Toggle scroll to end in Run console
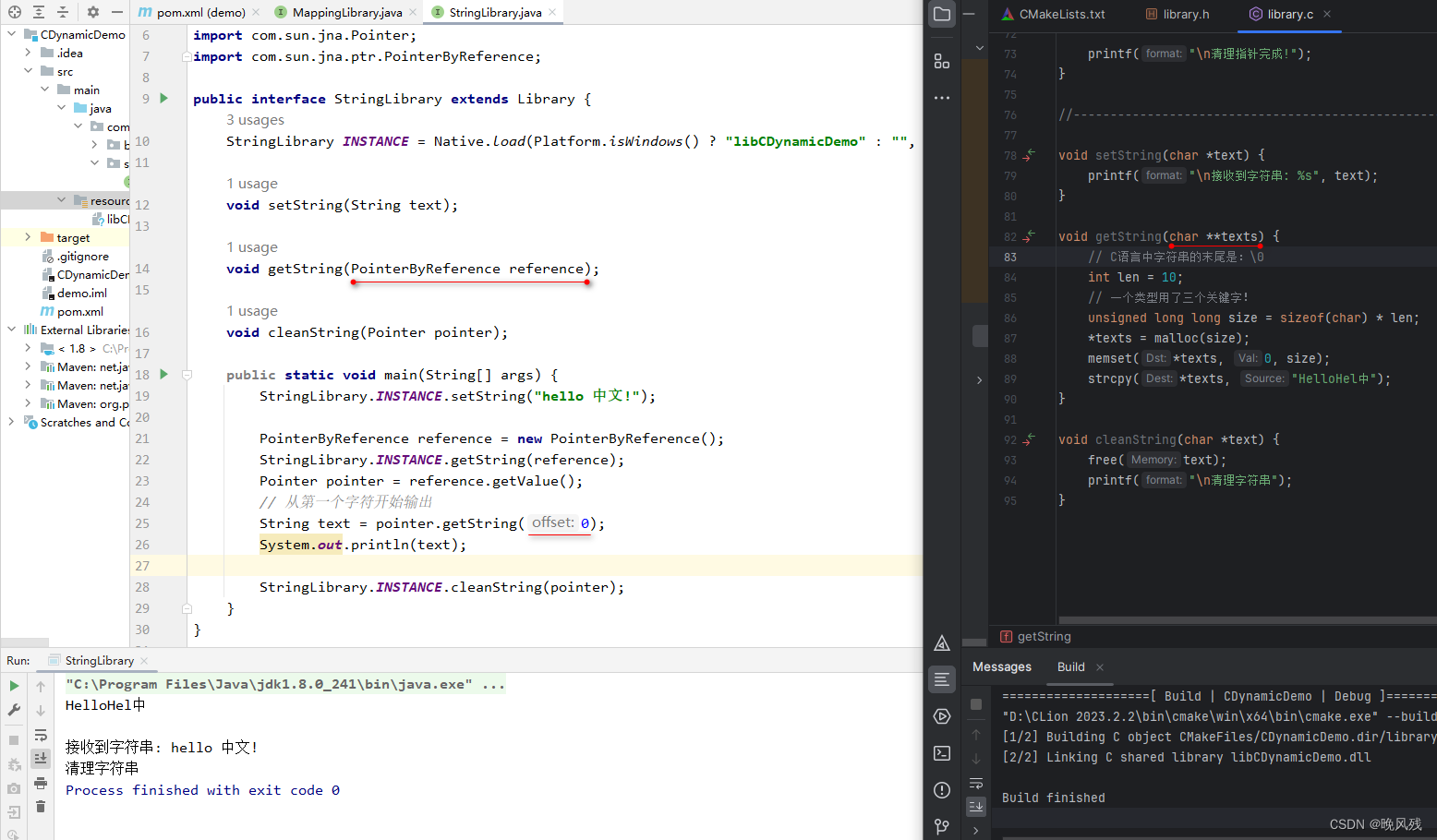The image size is (1437, 840). tap(41, 759)
